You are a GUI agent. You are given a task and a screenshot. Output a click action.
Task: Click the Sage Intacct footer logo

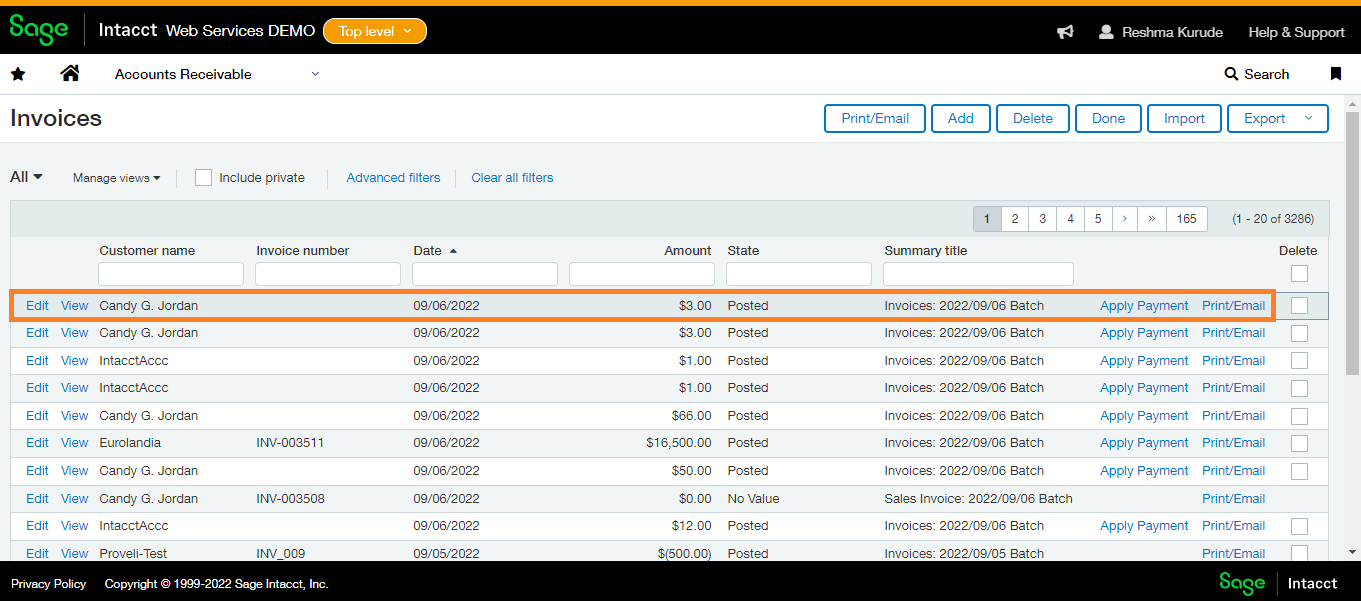1278,583
